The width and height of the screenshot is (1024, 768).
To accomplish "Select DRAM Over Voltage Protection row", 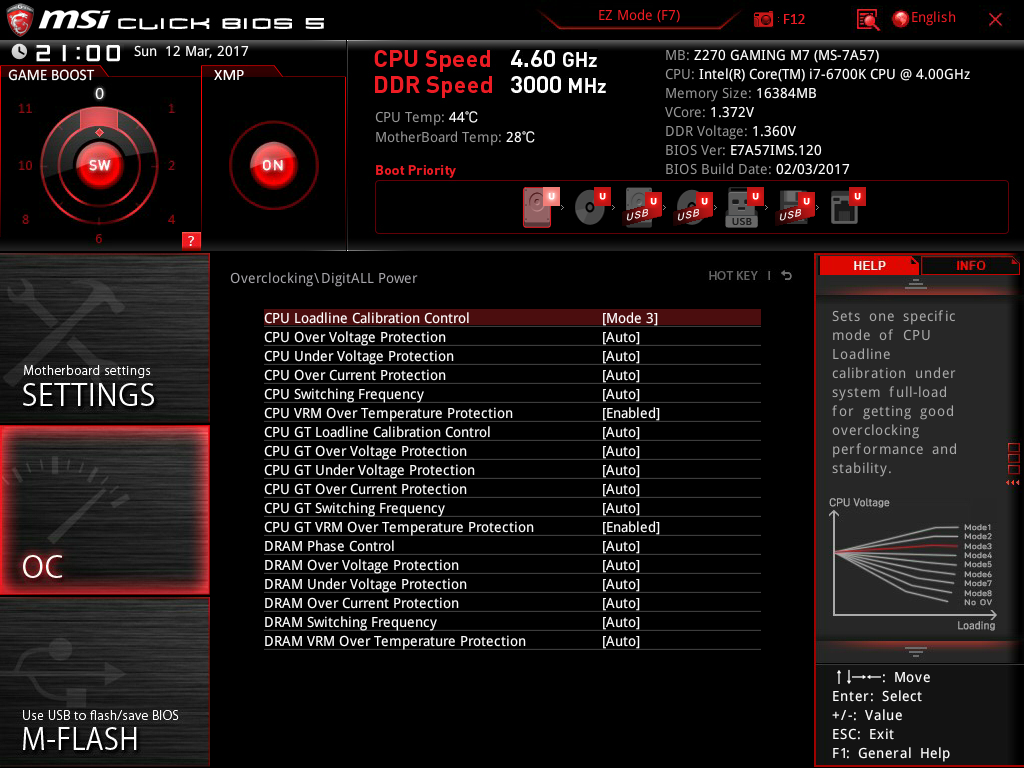I will 512,564.
